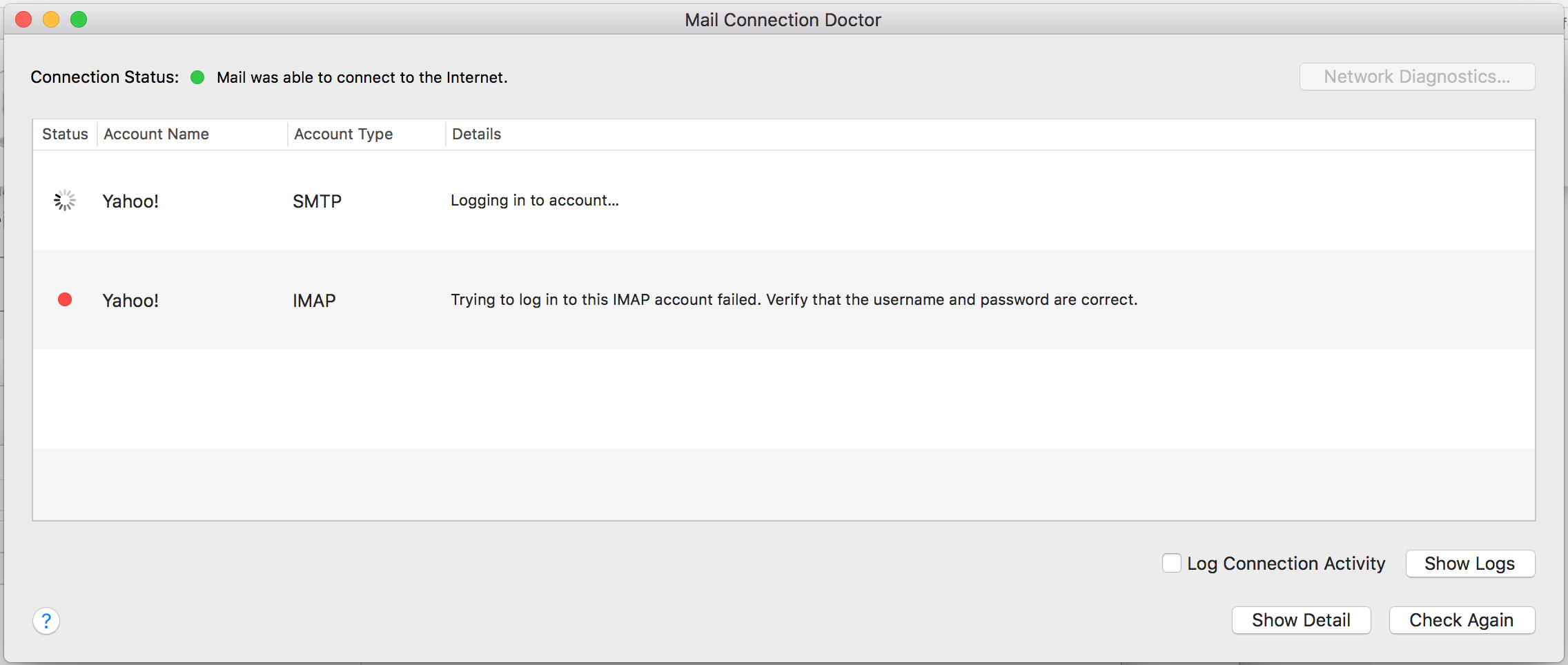Viewport: 1568px width, 665px height.
Task: Click the green Connection Status indicator
Action: pos(197,77)
